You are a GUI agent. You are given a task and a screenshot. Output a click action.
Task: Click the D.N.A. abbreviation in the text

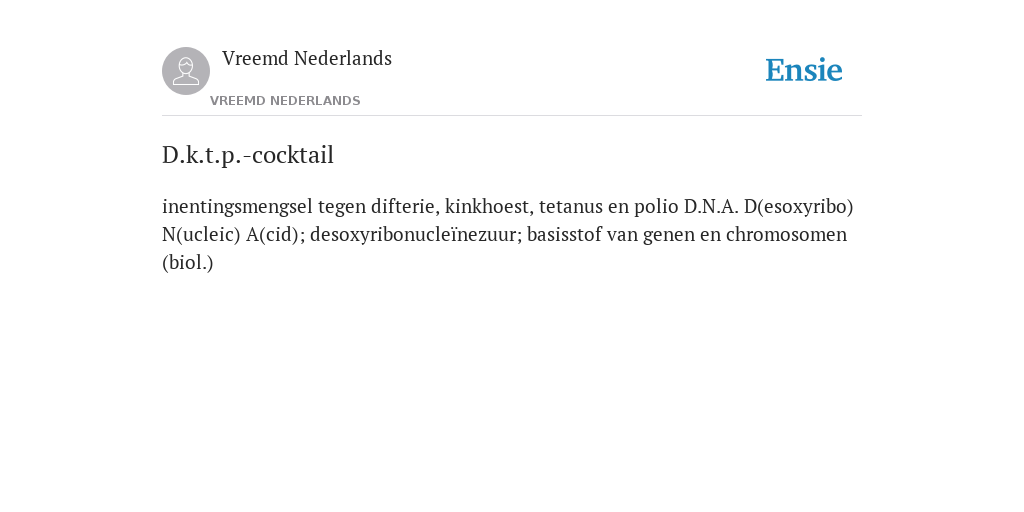point(711,206)
